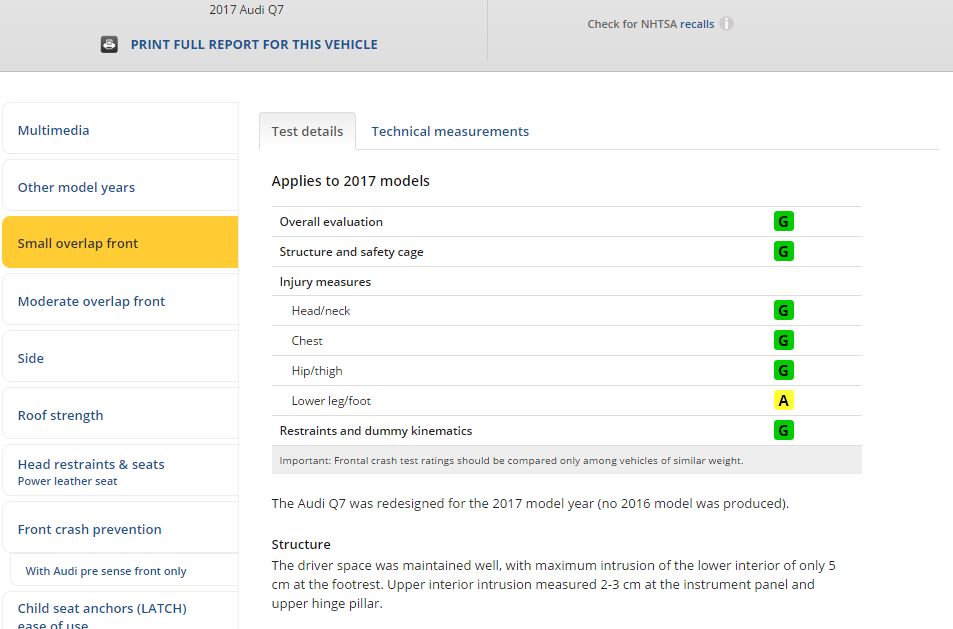Screen dimensions: 953x629
Task: Select With Audi pre sense front only
Action: (124, 571)
